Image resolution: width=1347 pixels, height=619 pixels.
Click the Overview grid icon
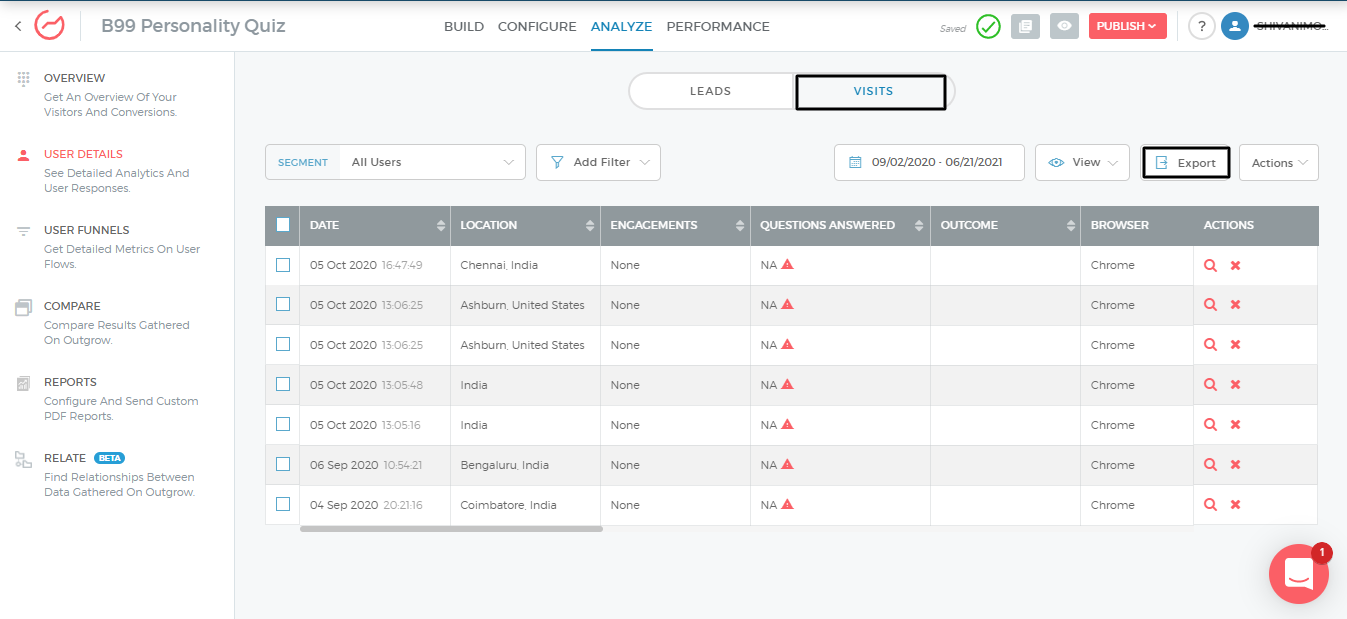point(24,78)
